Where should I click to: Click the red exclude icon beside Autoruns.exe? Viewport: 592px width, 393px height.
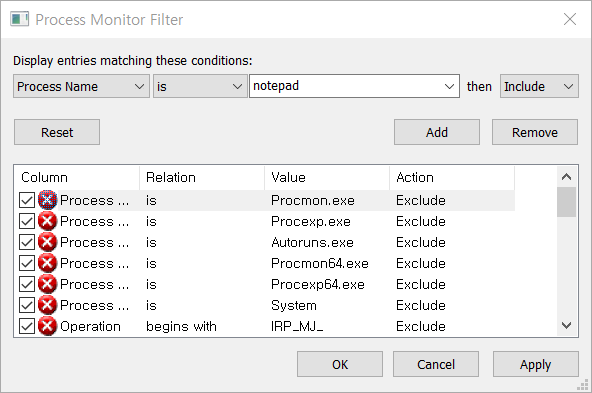coord(48,242)
